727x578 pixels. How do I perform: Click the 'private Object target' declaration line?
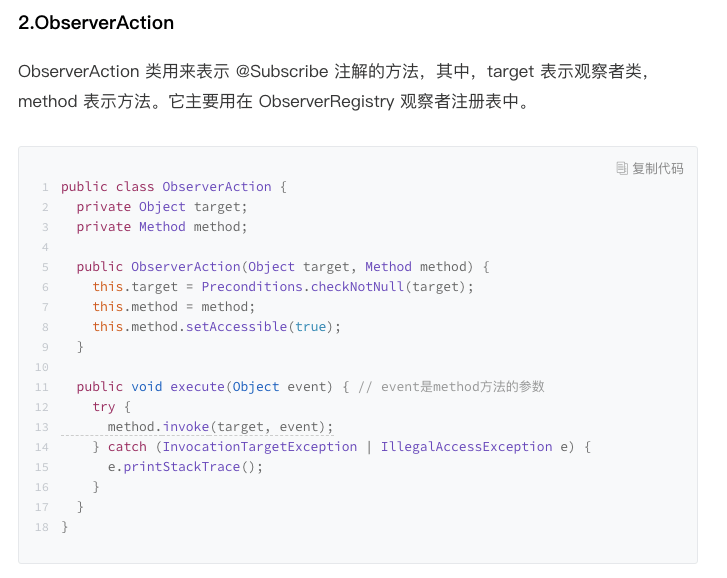161,207
